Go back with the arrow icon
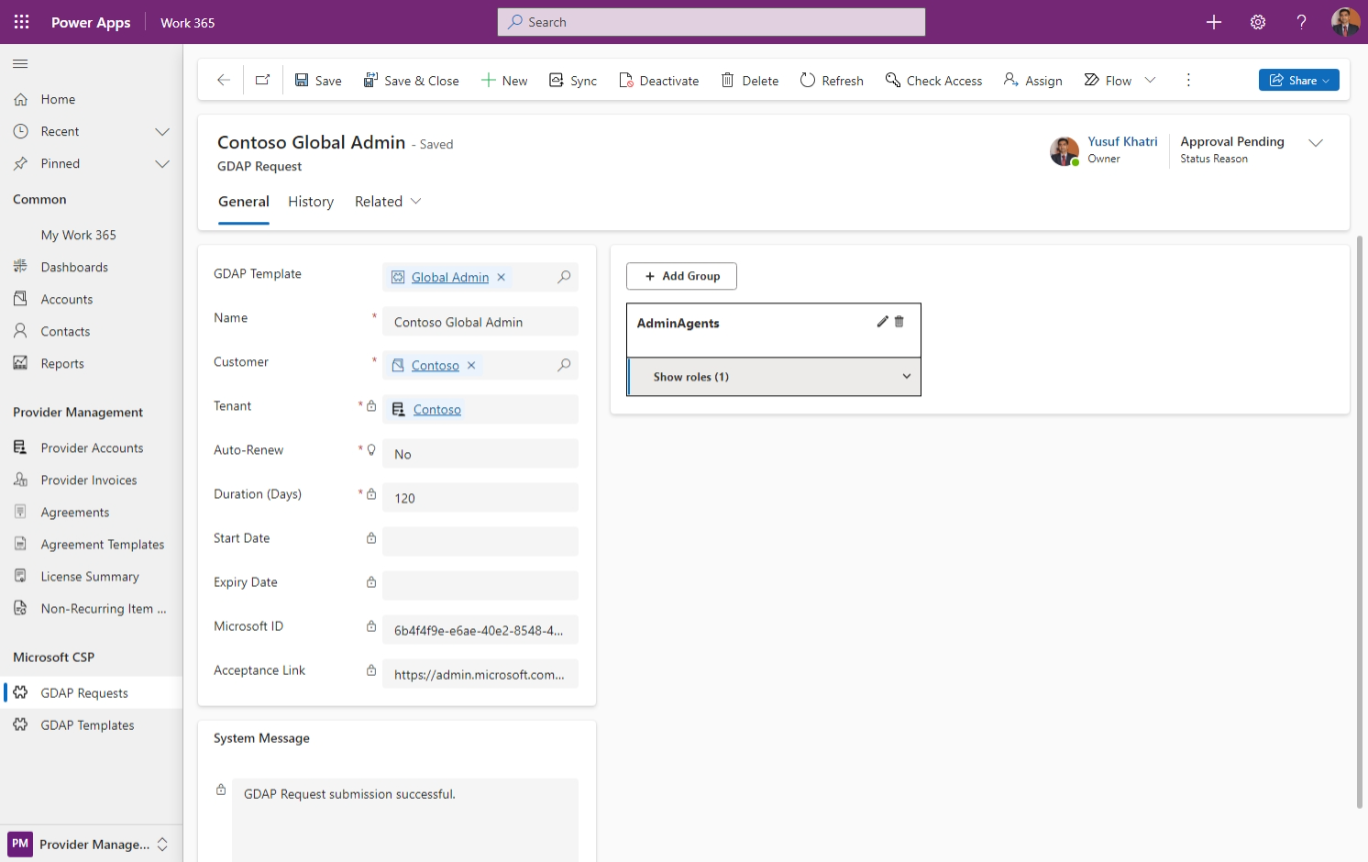 click(x=223, y=80)
